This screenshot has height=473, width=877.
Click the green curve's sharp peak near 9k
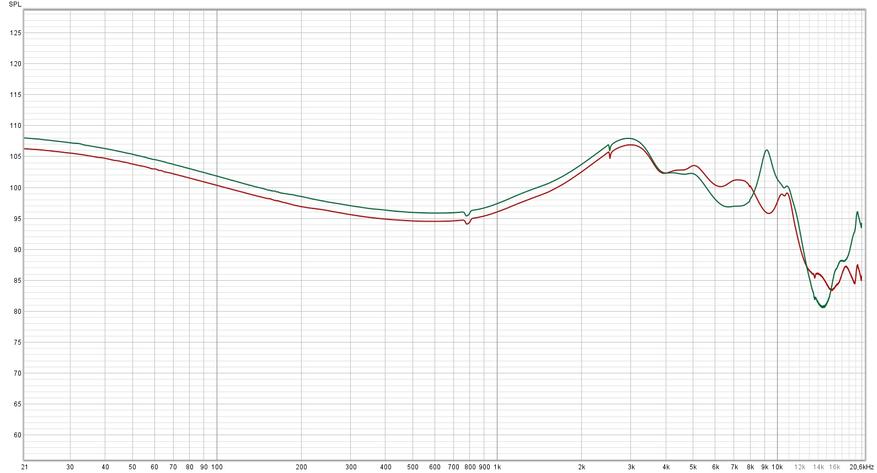point(766,150)
